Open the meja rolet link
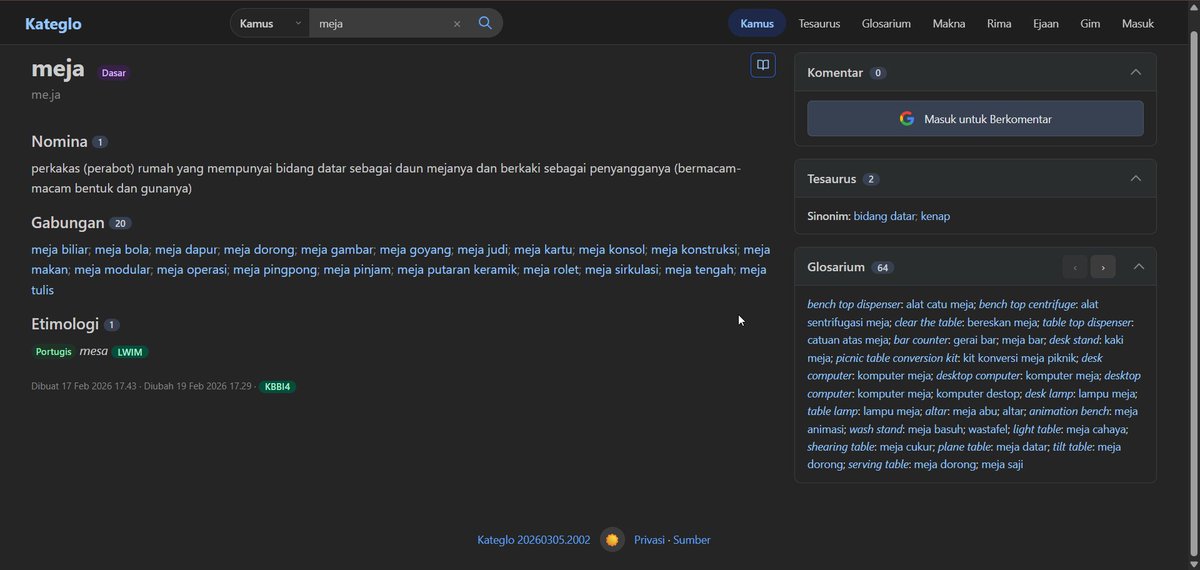This screenshot has width=1200, height=570. tap(551, 269)
